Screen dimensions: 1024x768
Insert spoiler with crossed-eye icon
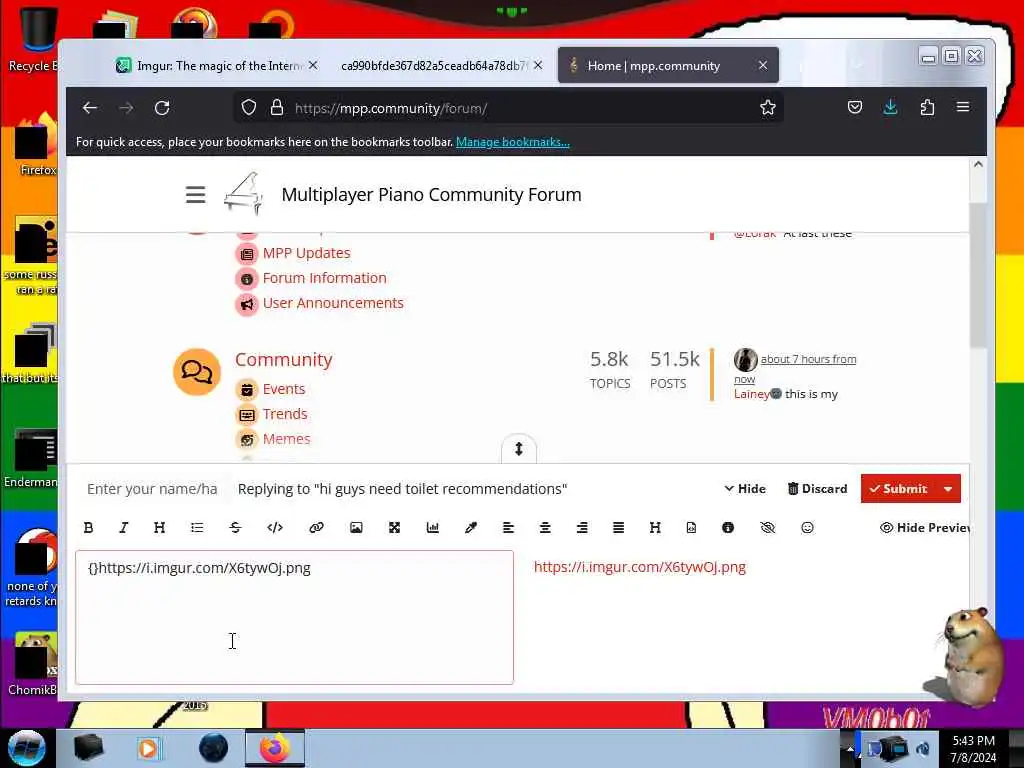click(x=767, y=528)
